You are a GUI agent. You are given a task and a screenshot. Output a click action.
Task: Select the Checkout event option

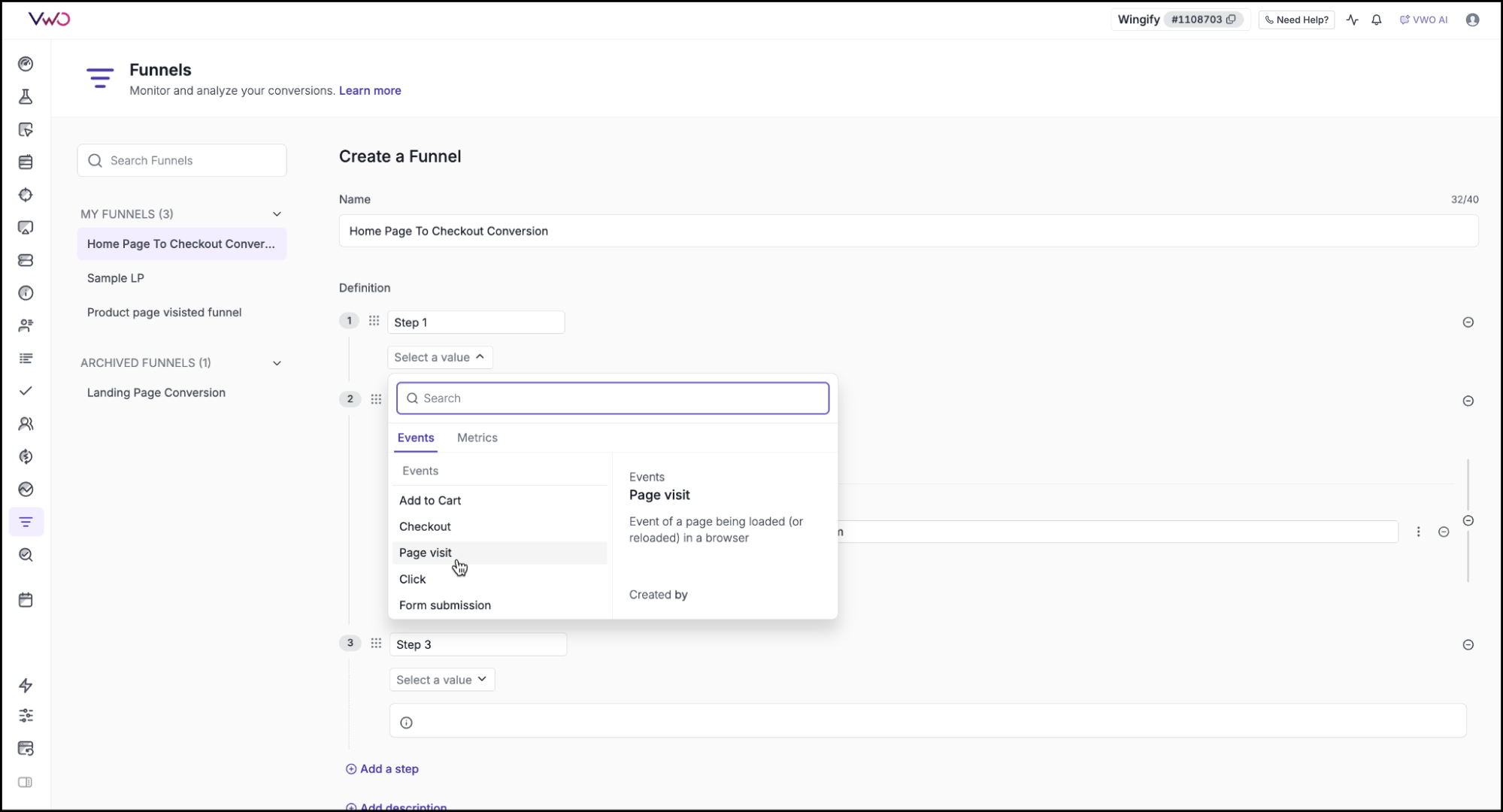(425, 526)
